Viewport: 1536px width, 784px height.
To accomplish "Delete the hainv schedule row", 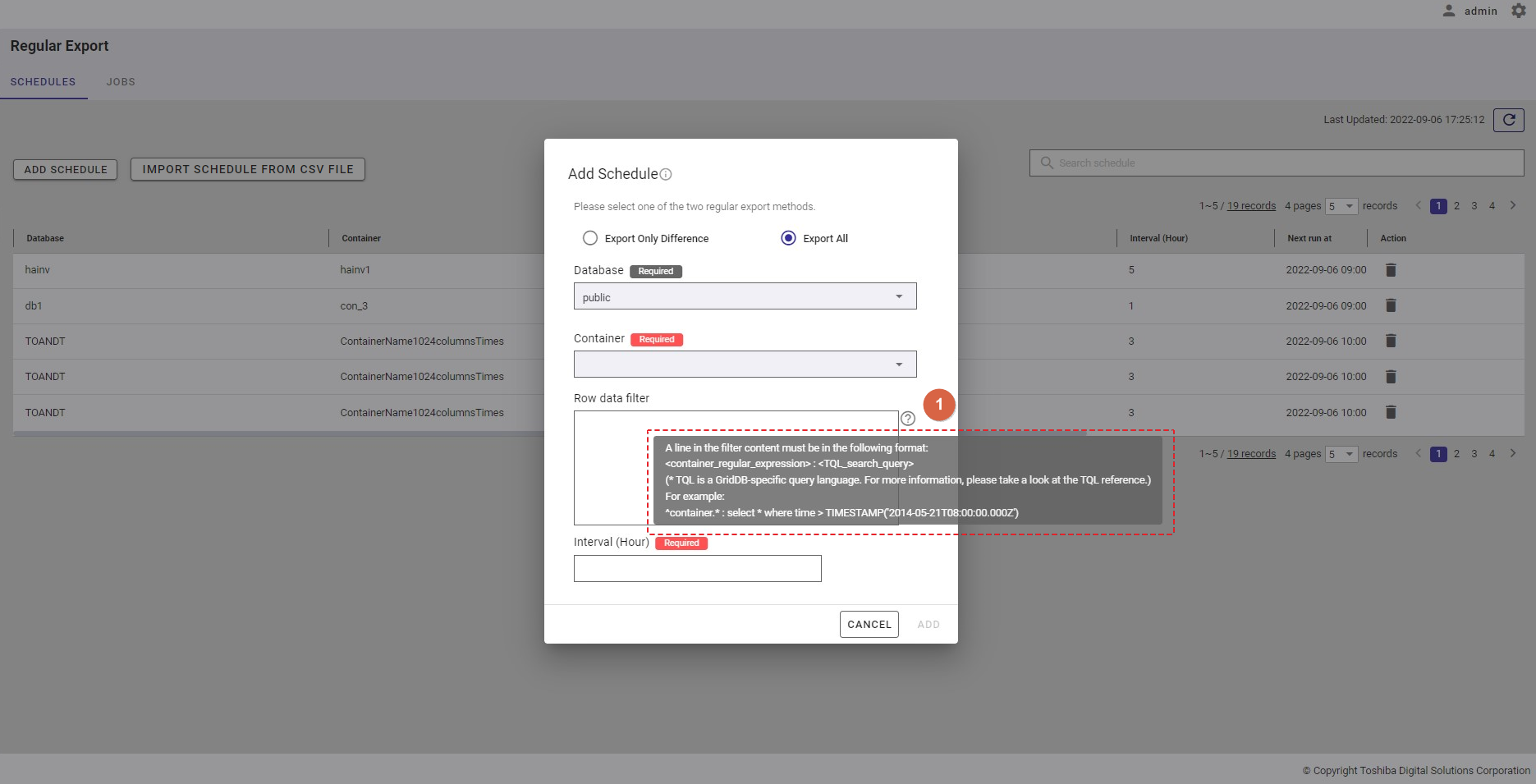I will pos(1391,269).
